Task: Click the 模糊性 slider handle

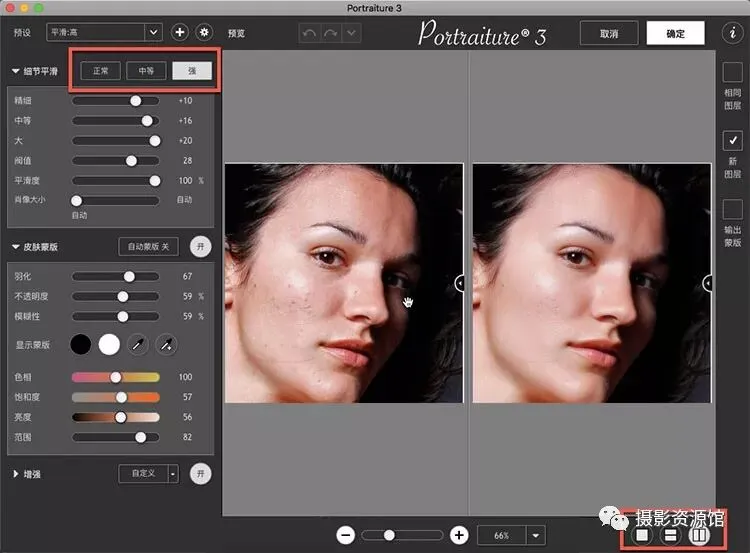Action: tap(123, 316)
